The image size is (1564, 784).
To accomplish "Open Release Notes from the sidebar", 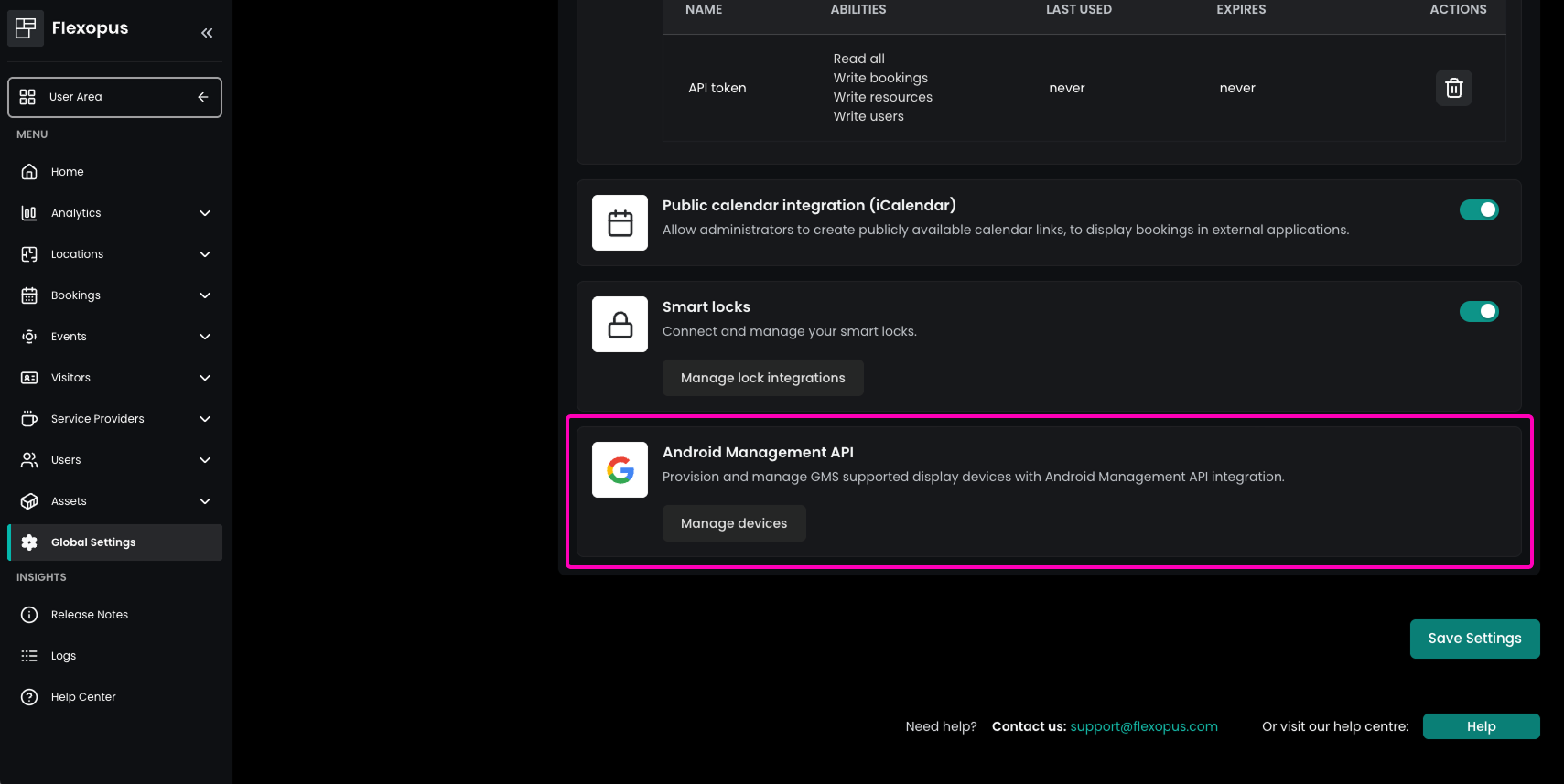I will click(x=90, y=615).
